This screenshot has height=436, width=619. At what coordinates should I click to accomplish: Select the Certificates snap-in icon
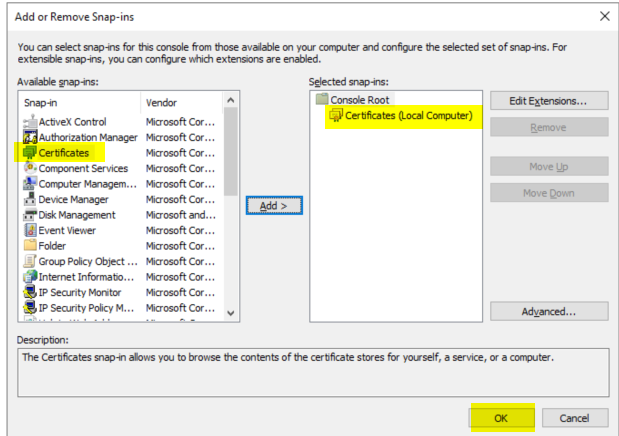point(30,152)
